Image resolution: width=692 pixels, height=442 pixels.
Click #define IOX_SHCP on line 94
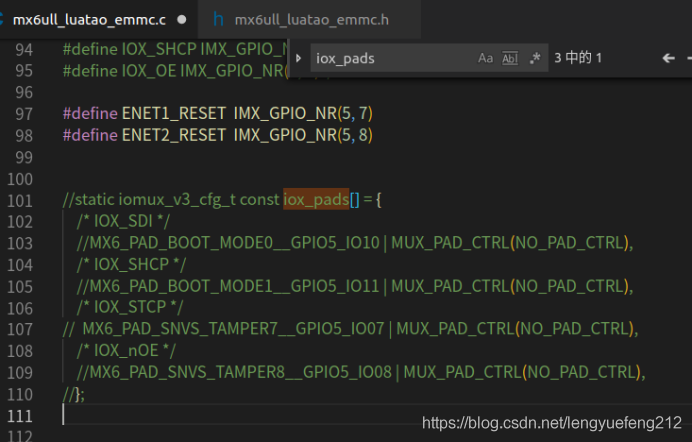(x=129, y=49)
